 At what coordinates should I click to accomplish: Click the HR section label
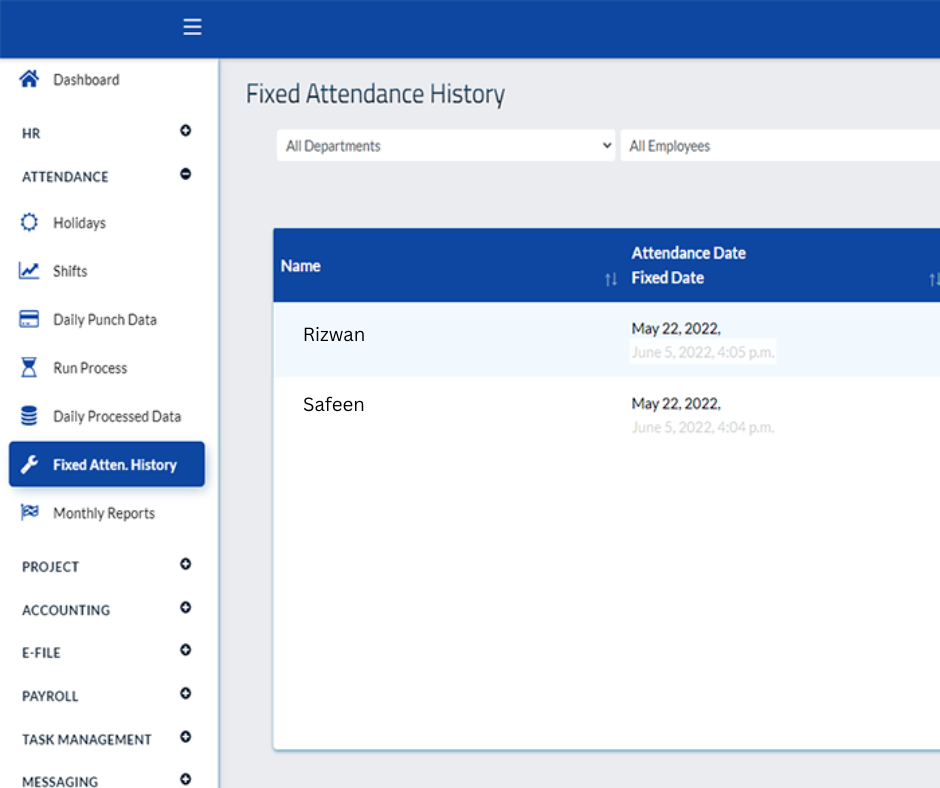(31, 133)
